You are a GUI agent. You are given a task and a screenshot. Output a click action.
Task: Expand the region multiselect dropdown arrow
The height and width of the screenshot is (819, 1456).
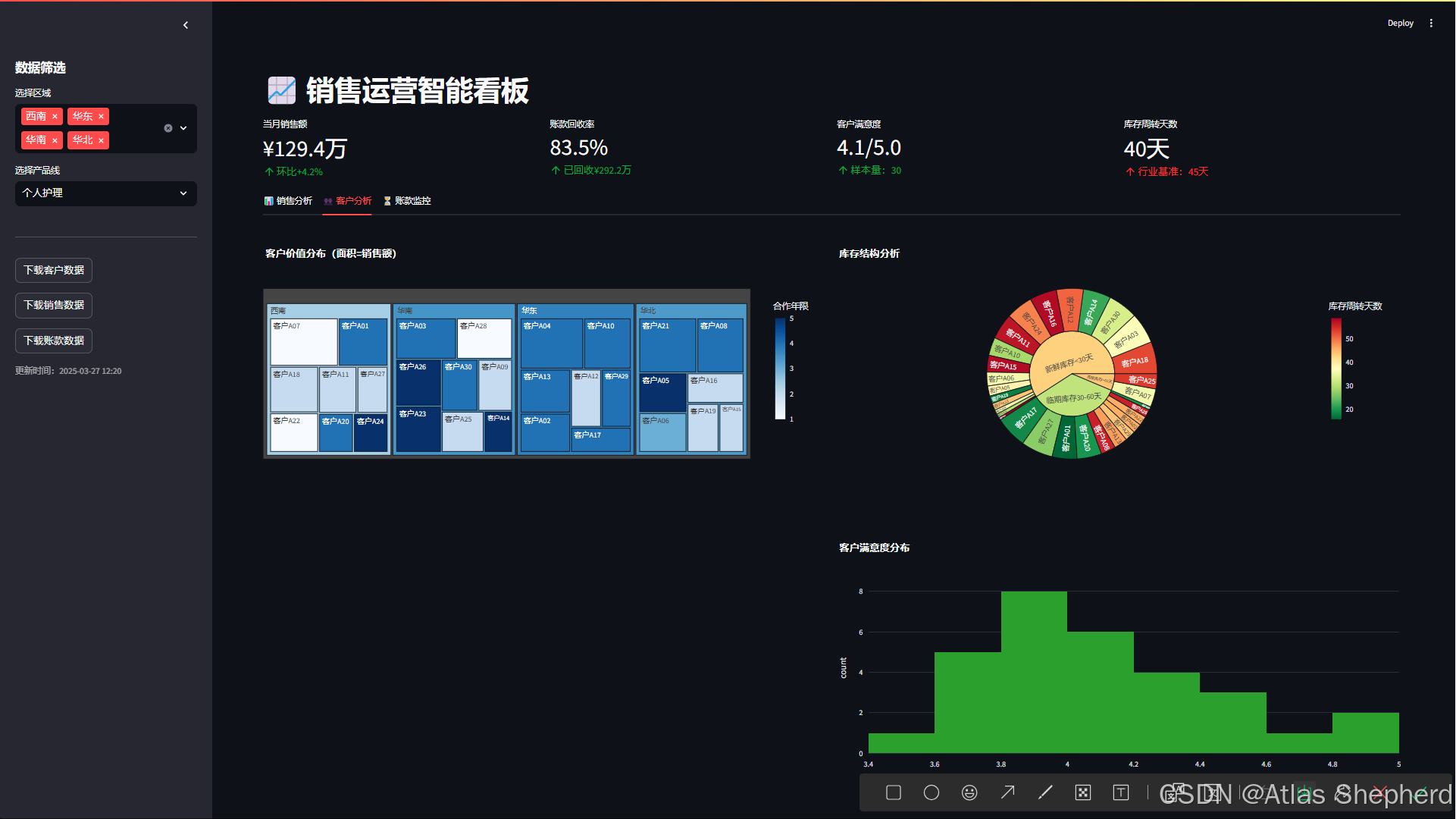coord(183,128)
